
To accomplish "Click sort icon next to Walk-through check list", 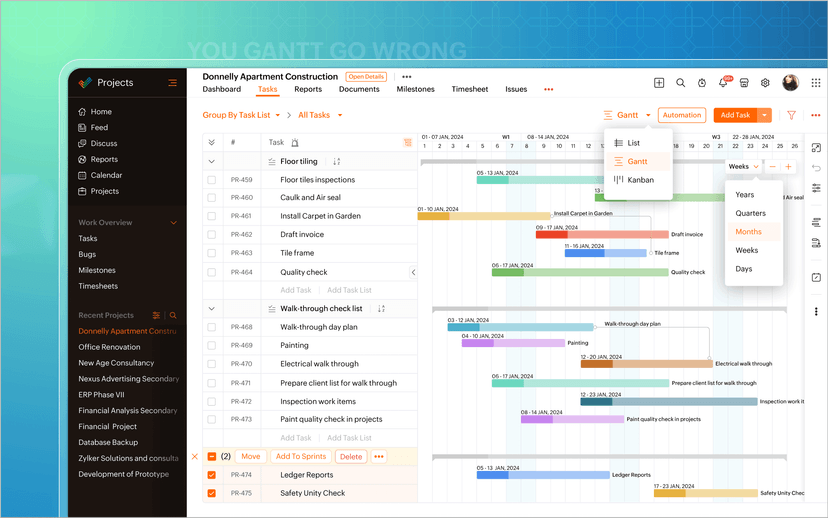I will (381, 308).
